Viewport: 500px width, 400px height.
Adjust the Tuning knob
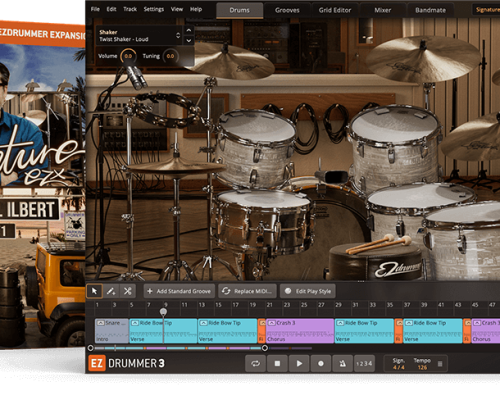(170, 56)
